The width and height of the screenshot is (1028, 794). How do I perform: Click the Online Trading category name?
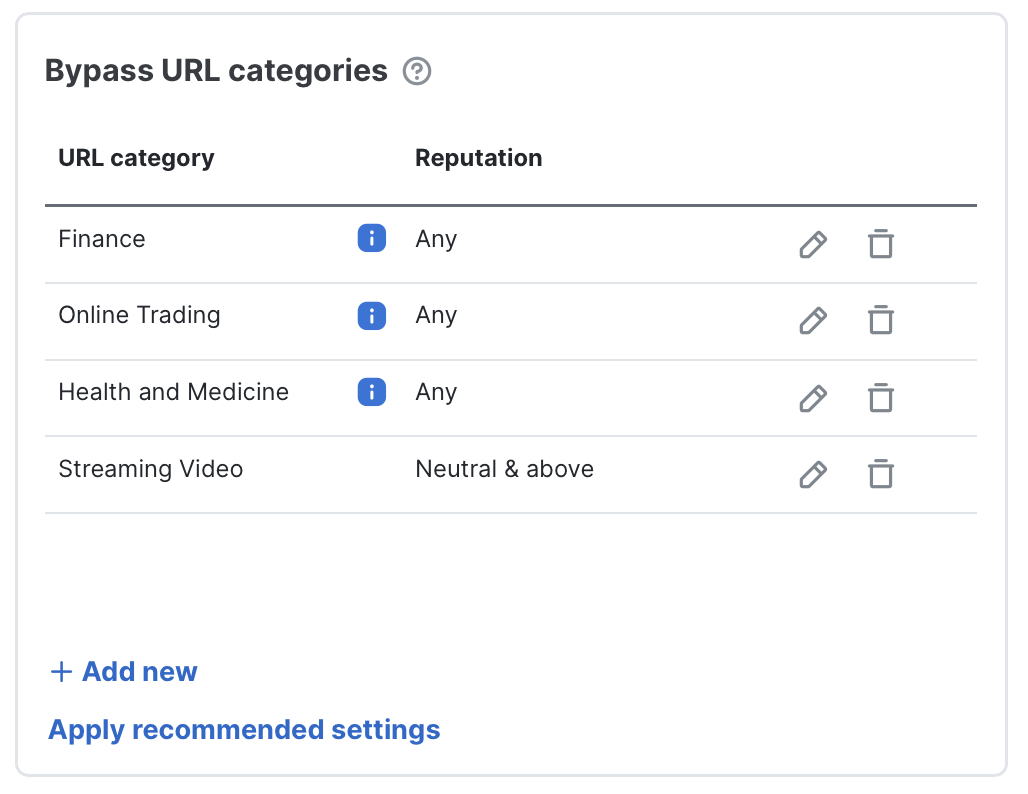[140, 315]
